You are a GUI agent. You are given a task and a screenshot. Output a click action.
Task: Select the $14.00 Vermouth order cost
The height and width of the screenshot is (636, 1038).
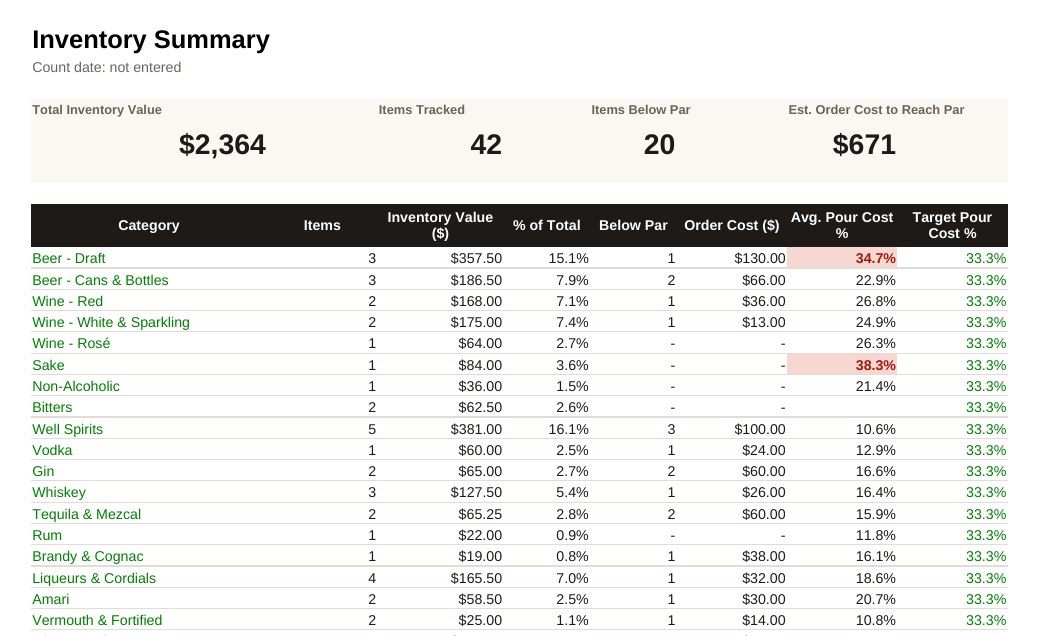point(763,621)
